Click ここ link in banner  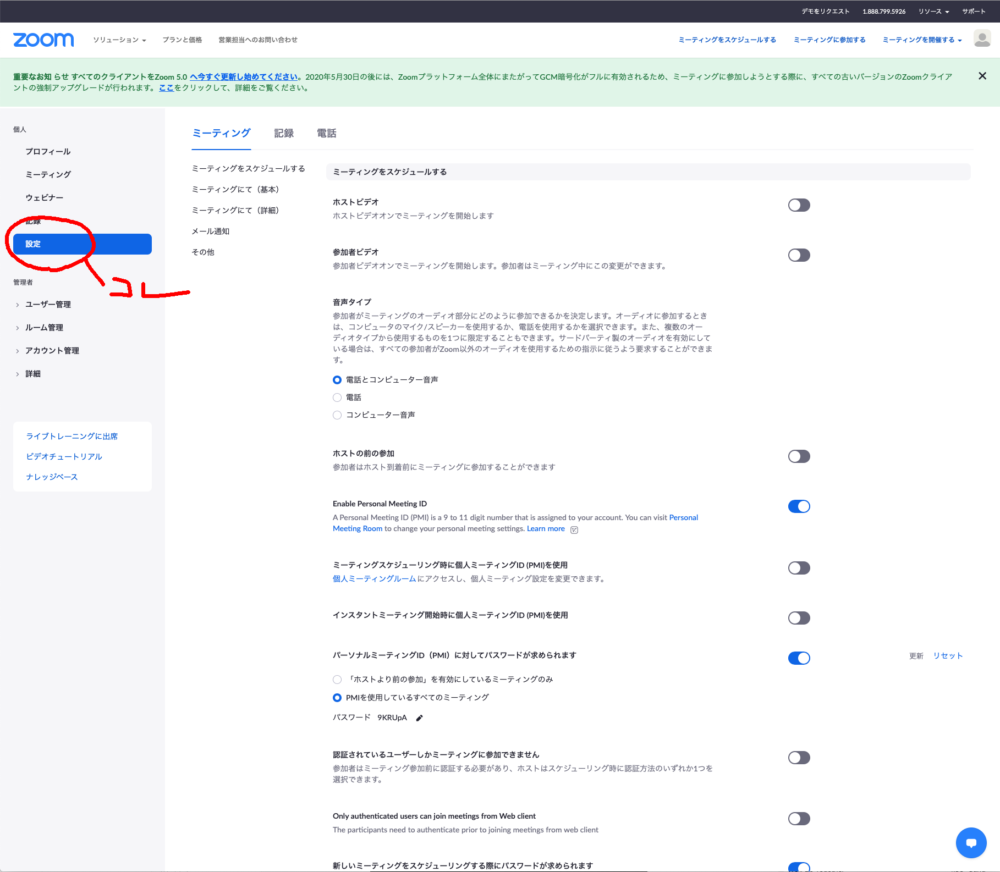coord(166,88)
